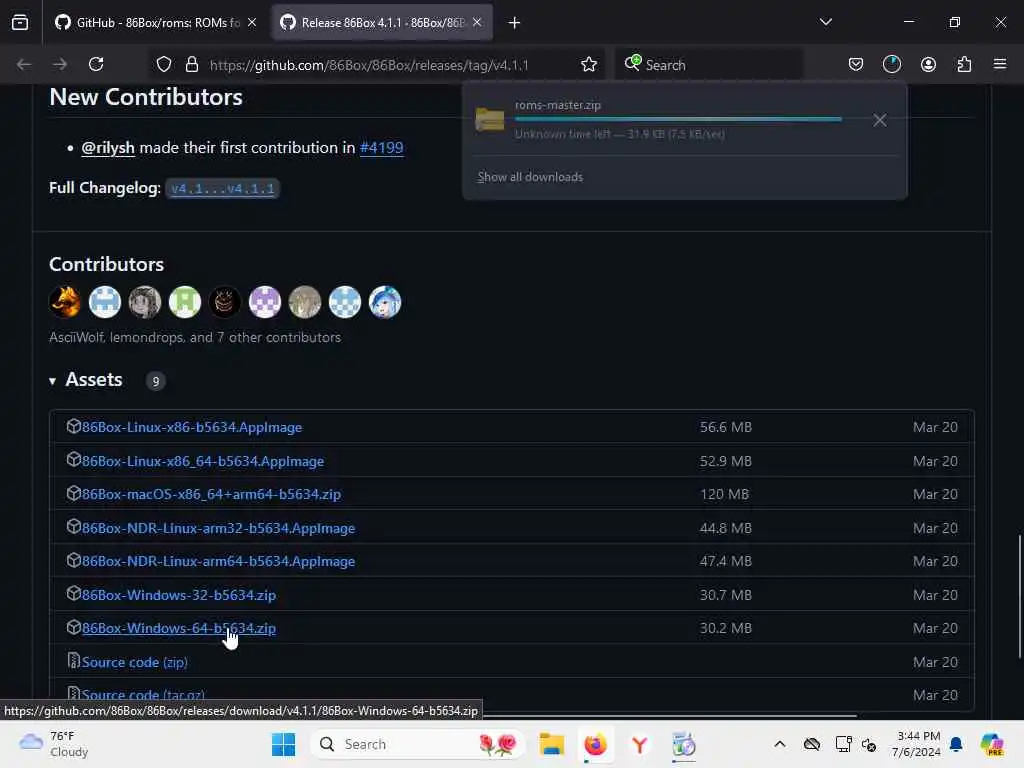List all tabs with dropdown arrow
The image size is (1024, 768).
[x=825, y=22]
